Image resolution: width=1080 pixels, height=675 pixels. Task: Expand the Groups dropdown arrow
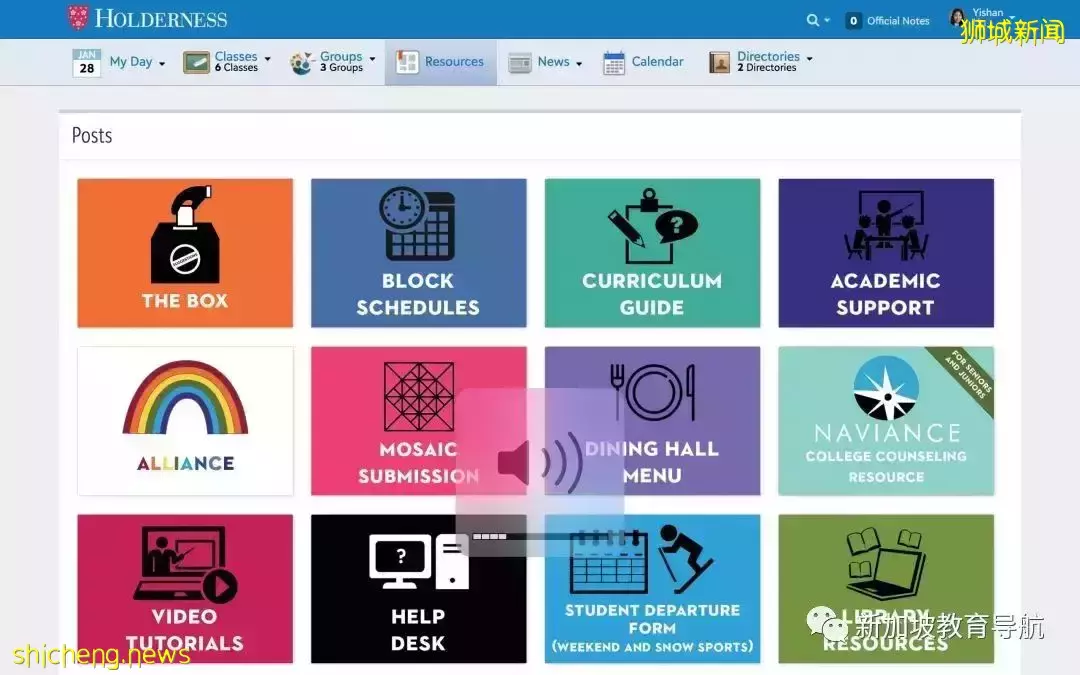point(373,59)
